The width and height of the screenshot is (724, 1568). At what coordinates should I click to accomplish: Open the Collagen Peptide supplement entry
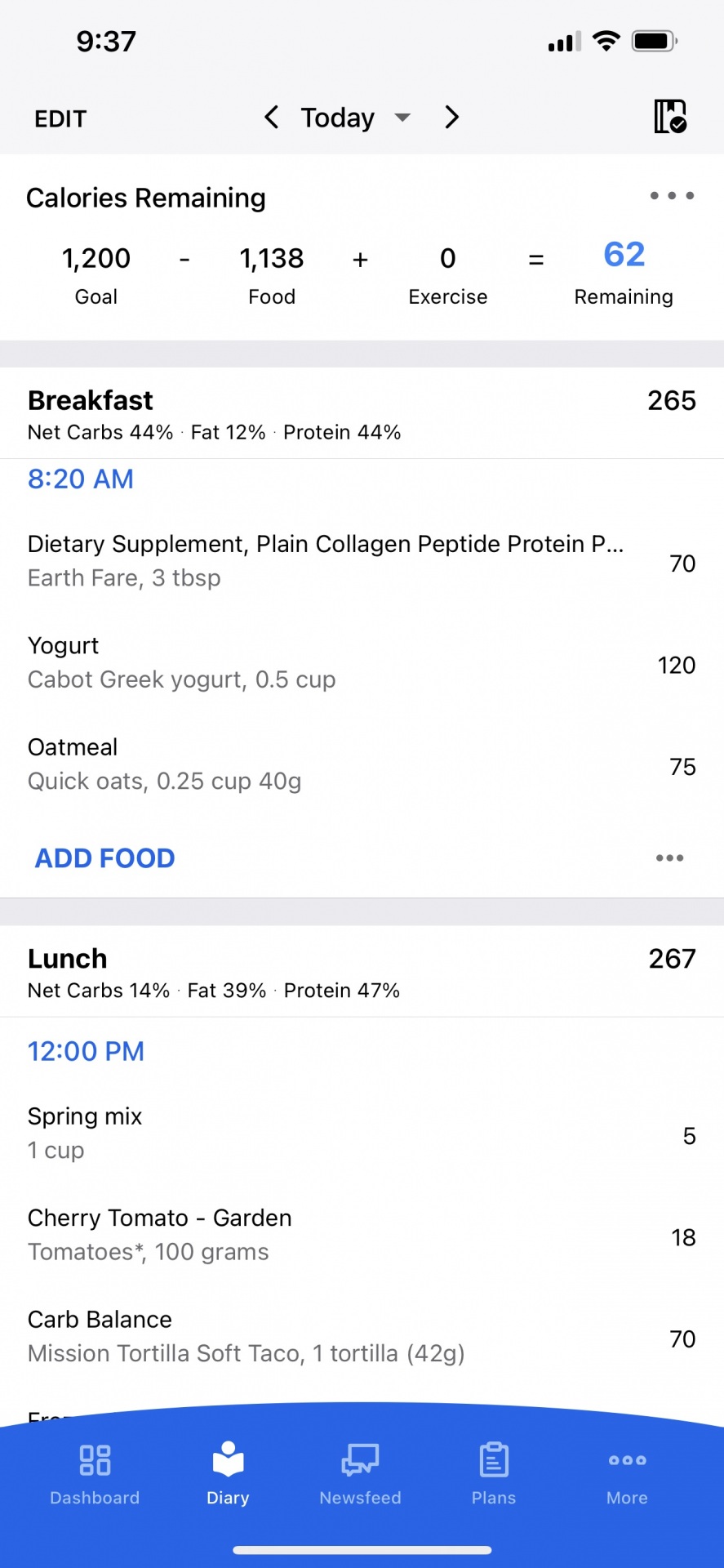coord(326,561)
